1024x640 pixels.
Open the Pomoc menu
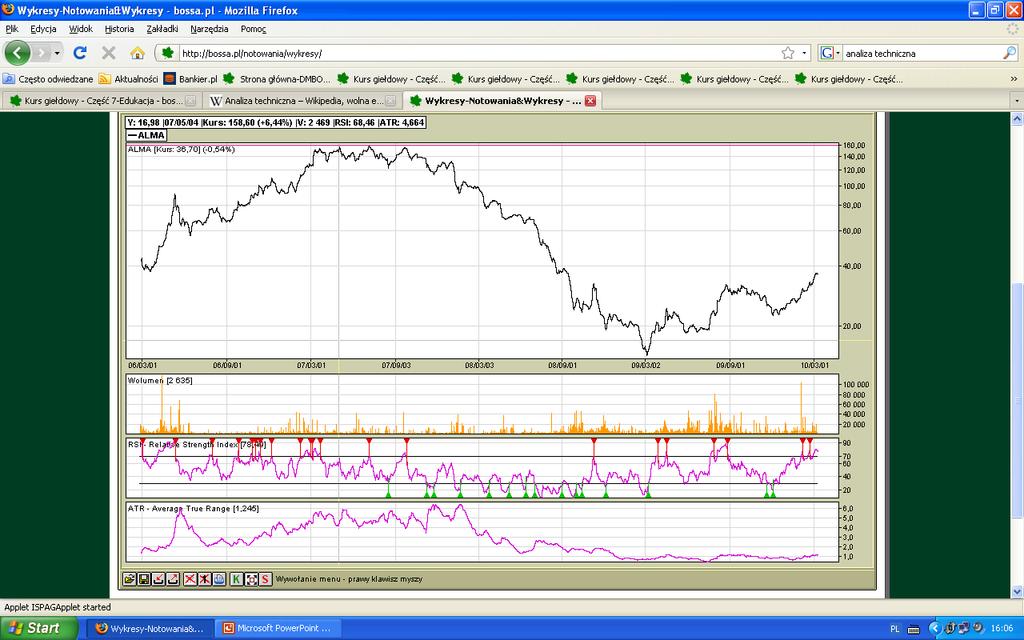coord(253,29)
